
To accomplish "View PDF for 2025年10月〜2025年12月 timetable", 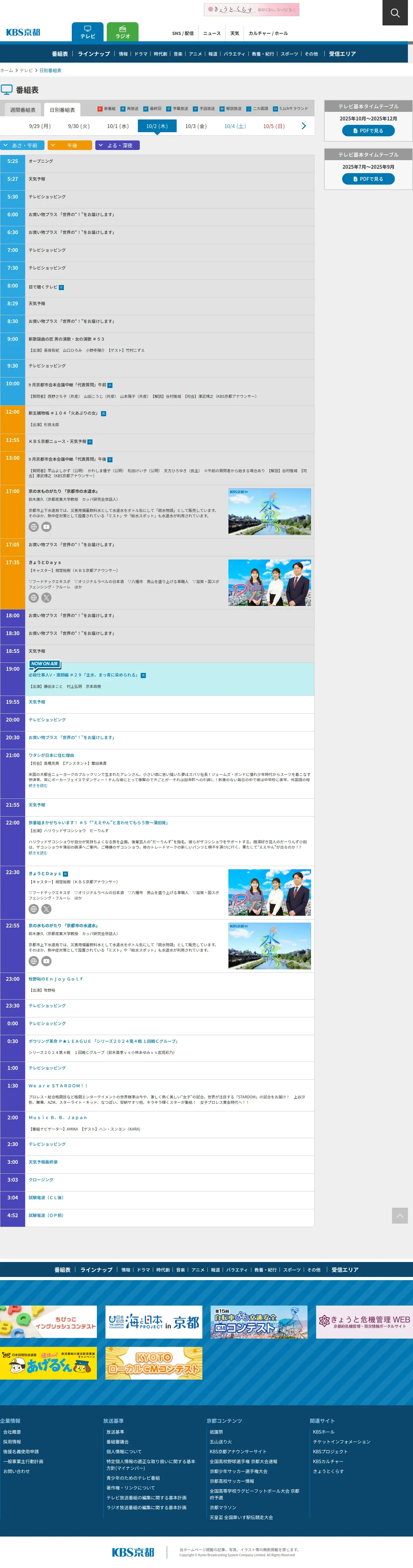I will 368,131.
